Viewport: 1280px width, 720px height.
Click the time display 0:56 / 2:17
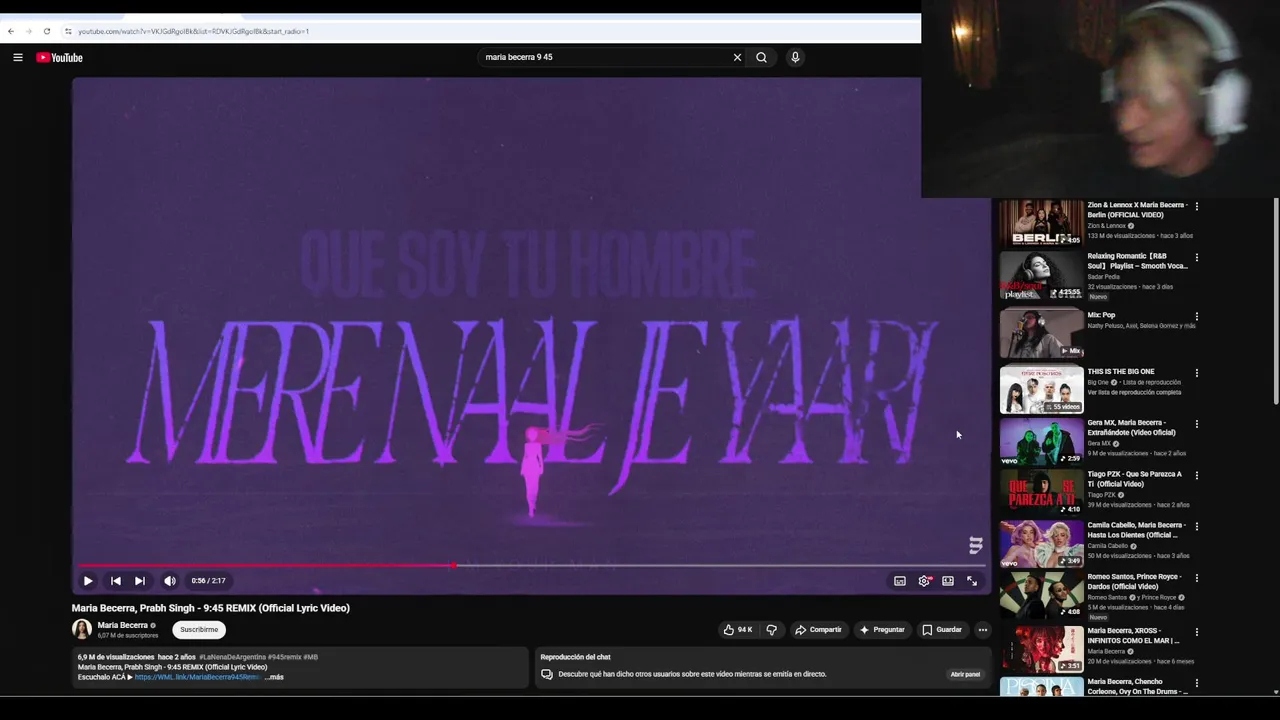click(208, 580)
